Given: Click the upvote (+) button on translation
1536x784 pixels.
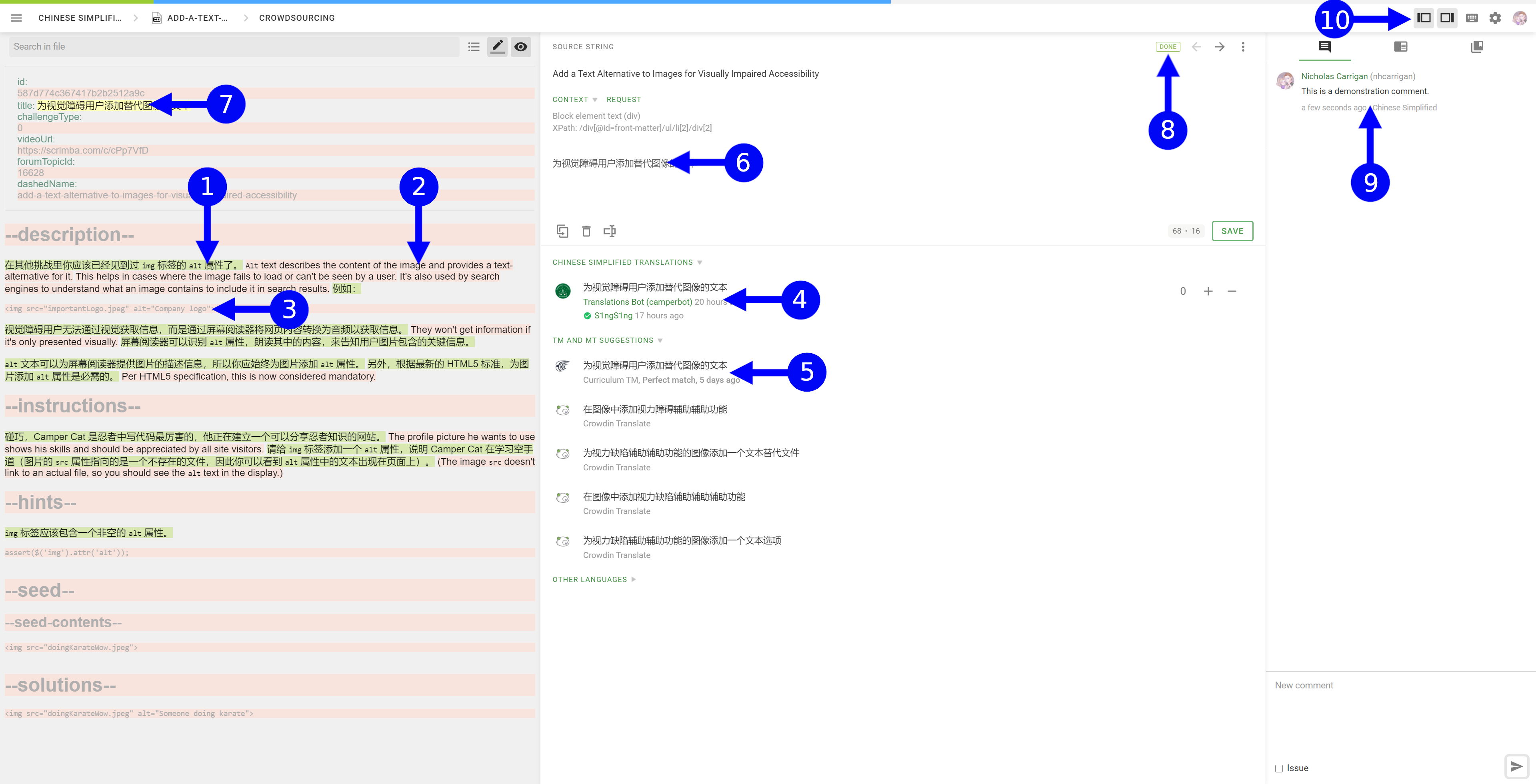Looking at the screenshot, I should pyautogui.click(x=1208, y=291).
